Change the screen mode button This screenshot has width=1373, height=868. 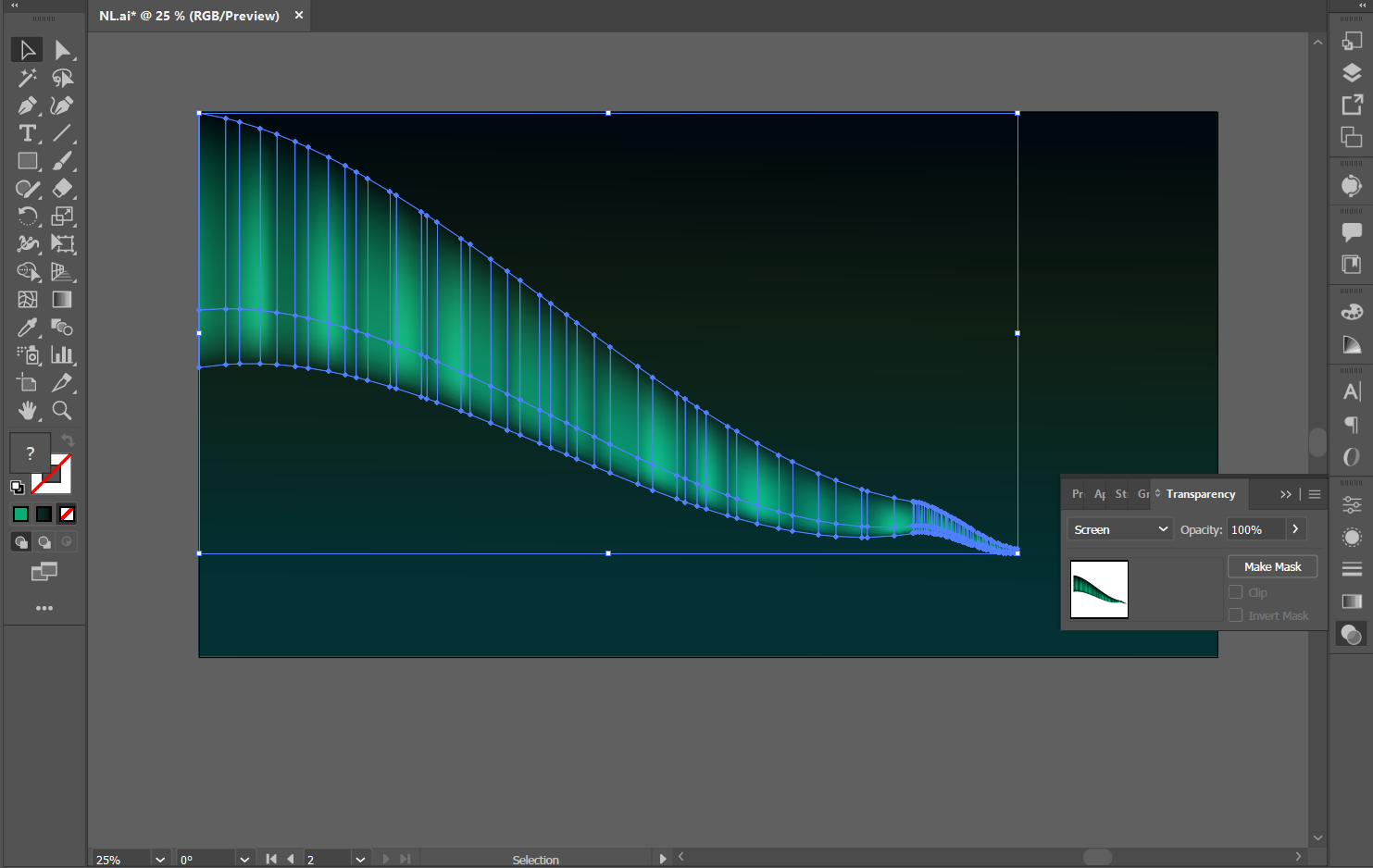pyautogui.click(x=44, y=571)
